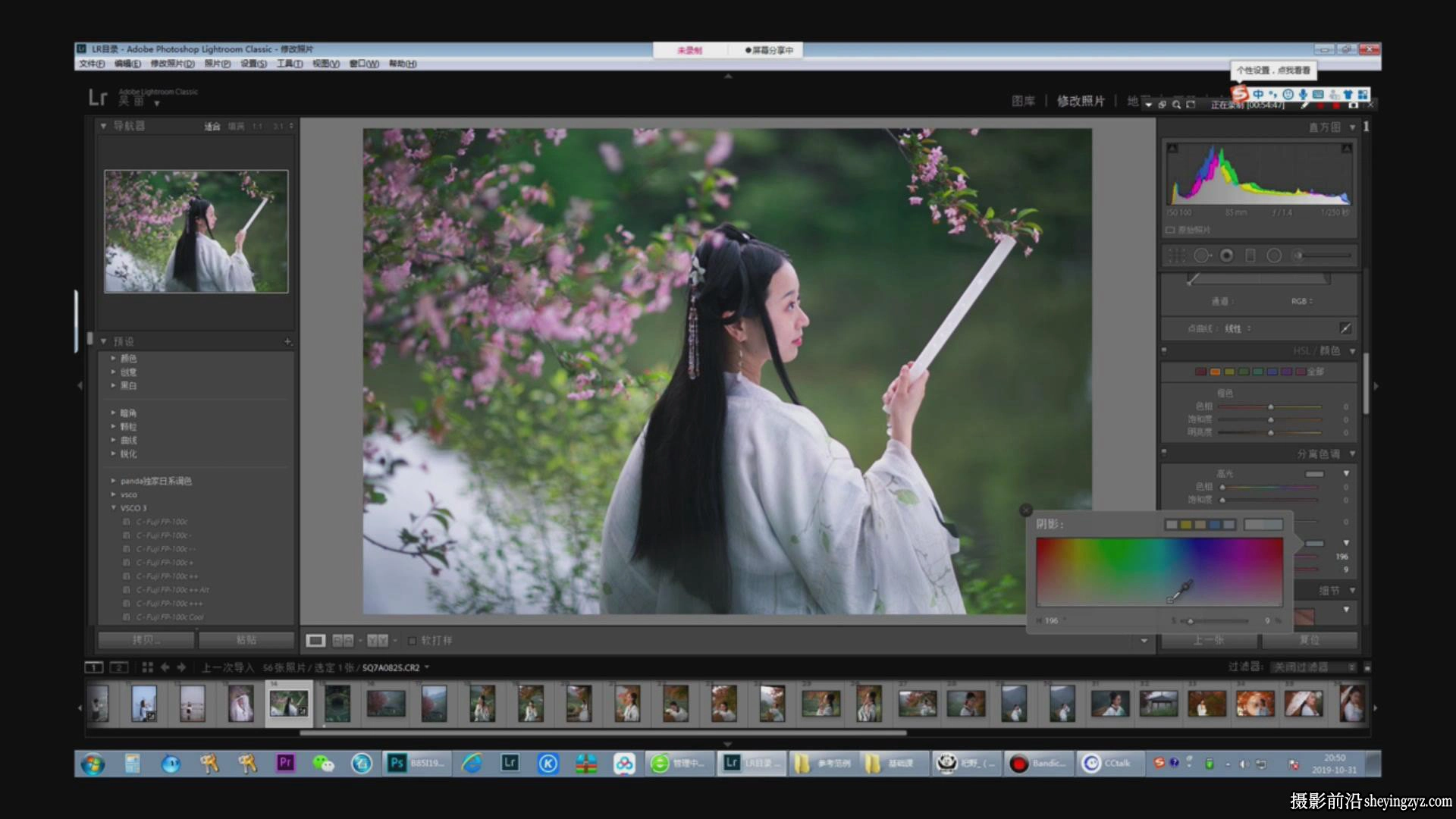Select the first filmstrip thumbnail
1456x819 pixels.
click(x=98, y=703)
